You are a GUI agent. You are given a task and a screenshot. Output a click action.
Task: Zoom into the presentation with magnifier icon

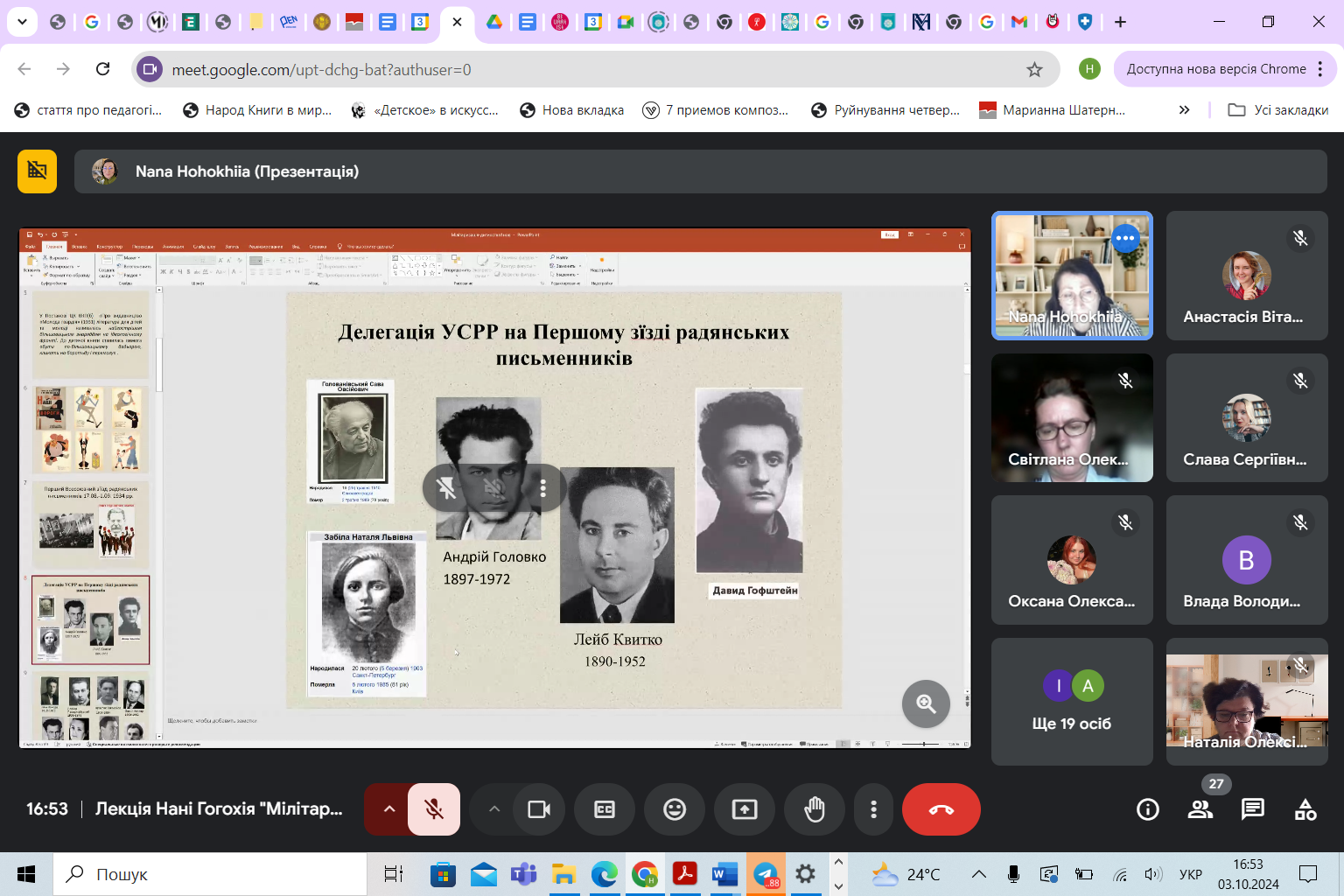point(926,703)
